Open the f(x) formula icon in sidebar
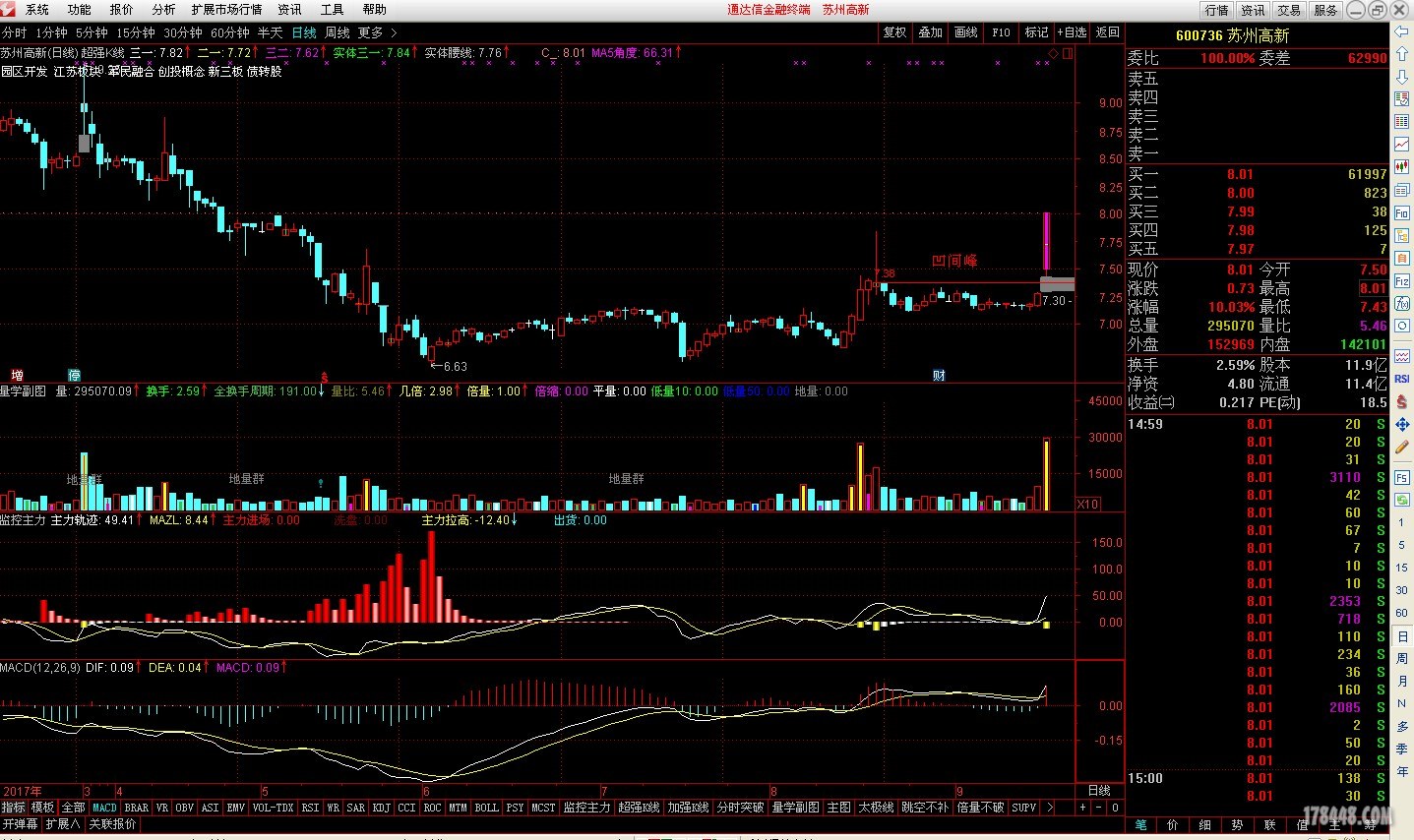The height and width of the screenshot is (840, 1414). click(1402, 303)
